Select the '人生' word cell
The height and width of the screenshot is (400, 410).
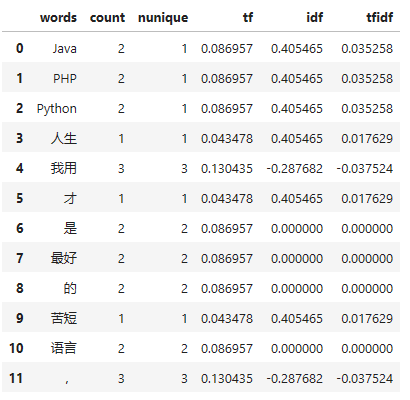click(x=64, y=138)
